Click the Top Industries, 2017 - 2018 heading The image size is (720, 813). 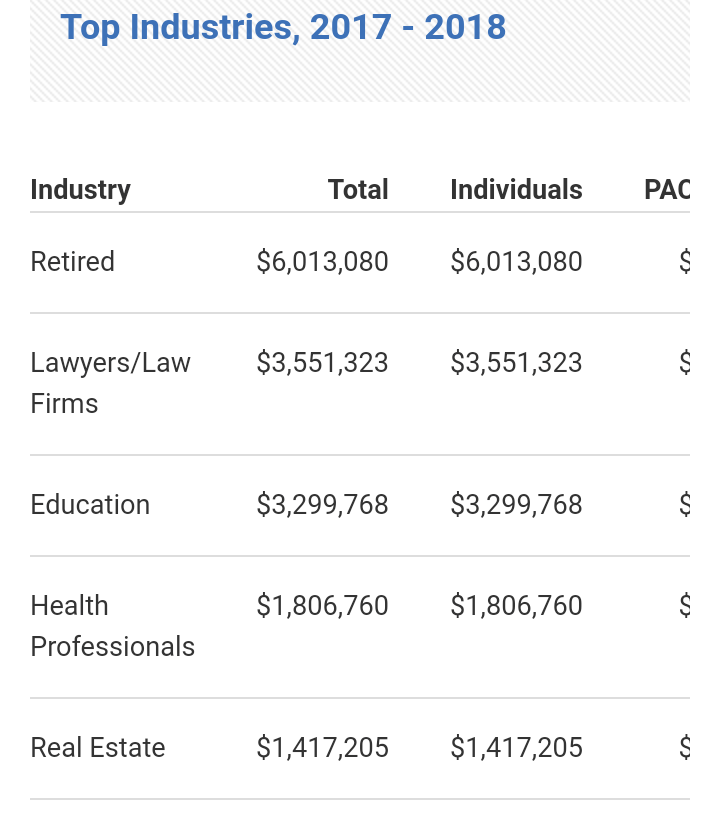(x=283, y=27)
